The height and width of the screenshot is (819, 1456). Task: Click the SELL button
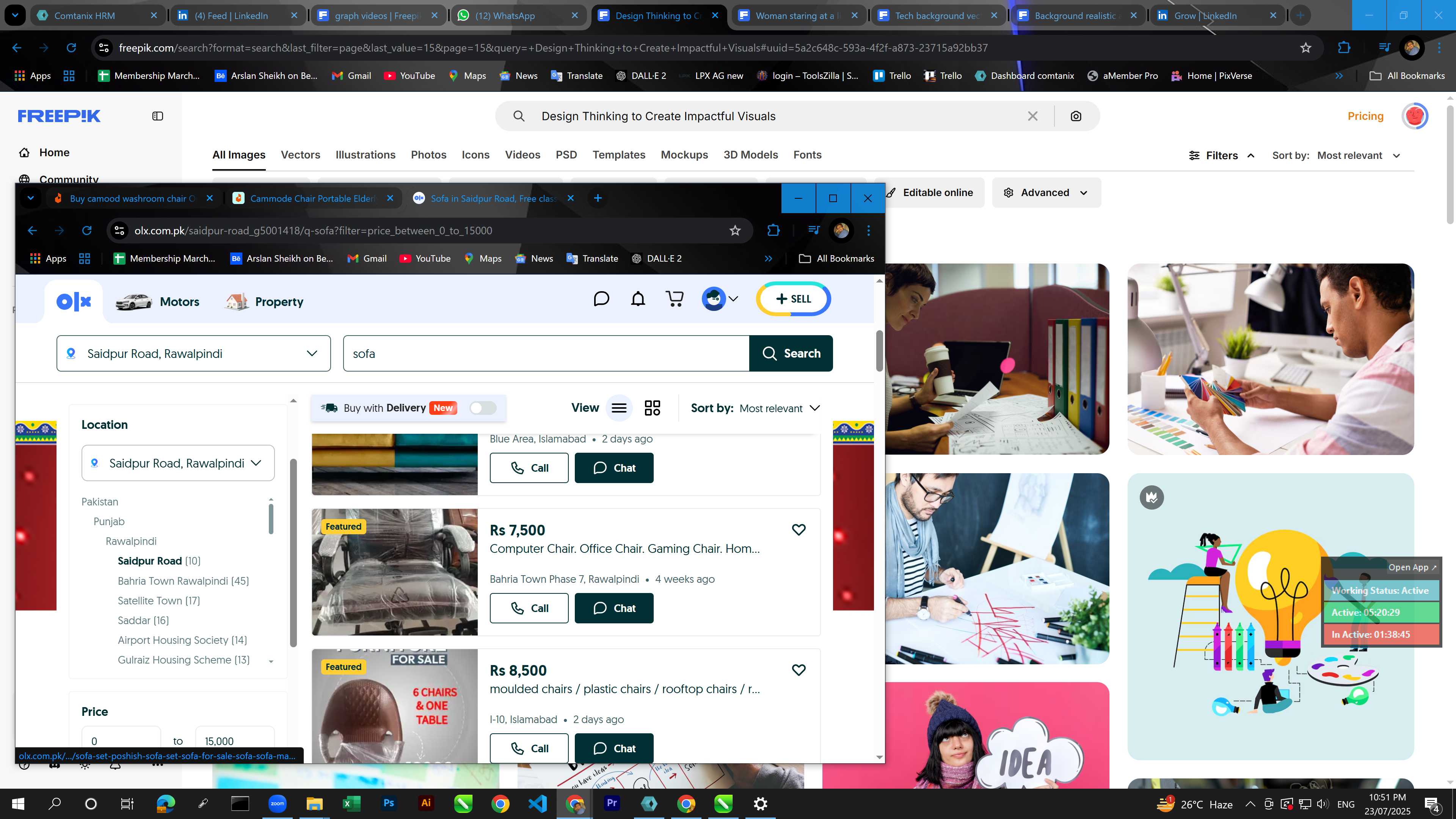[794, 298]
